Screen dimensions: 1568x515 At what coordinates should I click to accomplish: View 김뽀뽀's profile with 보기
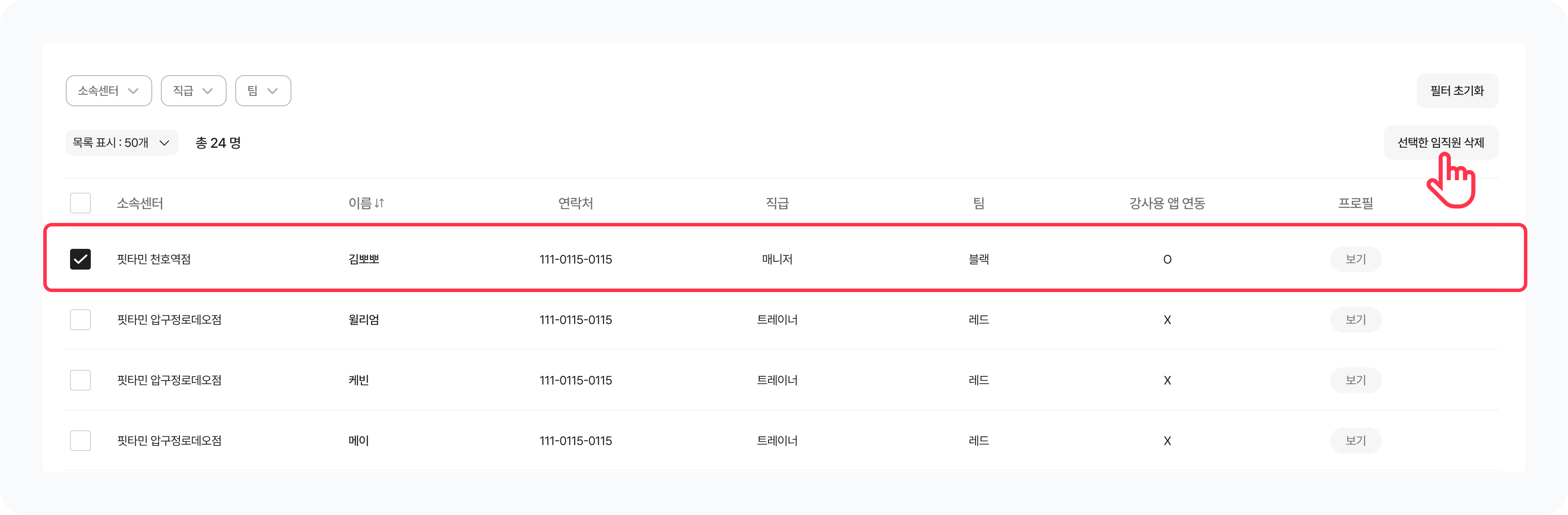tap(1355, 259)
